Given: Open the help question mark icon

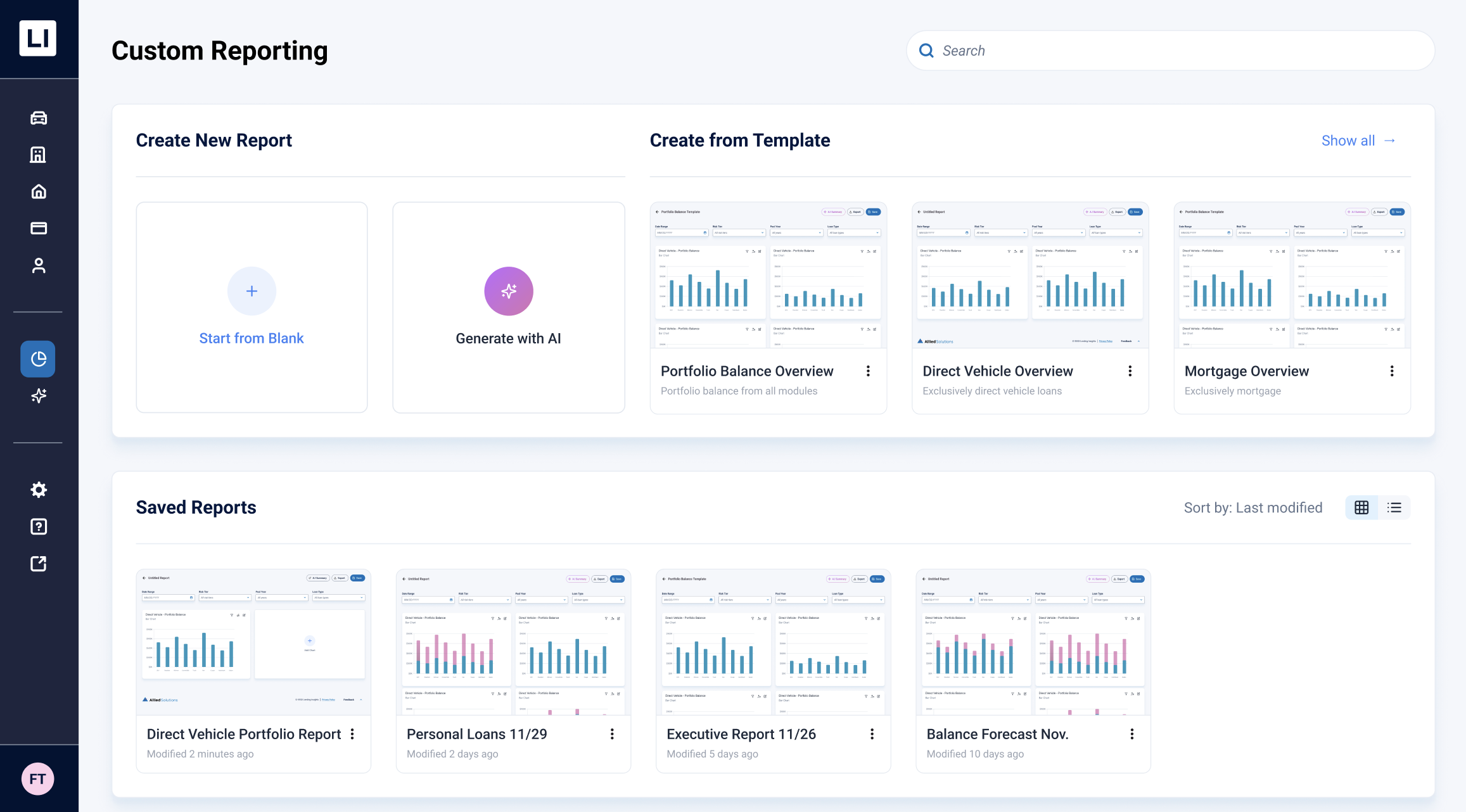Looking at the screenshot, I should pos(39,526).
